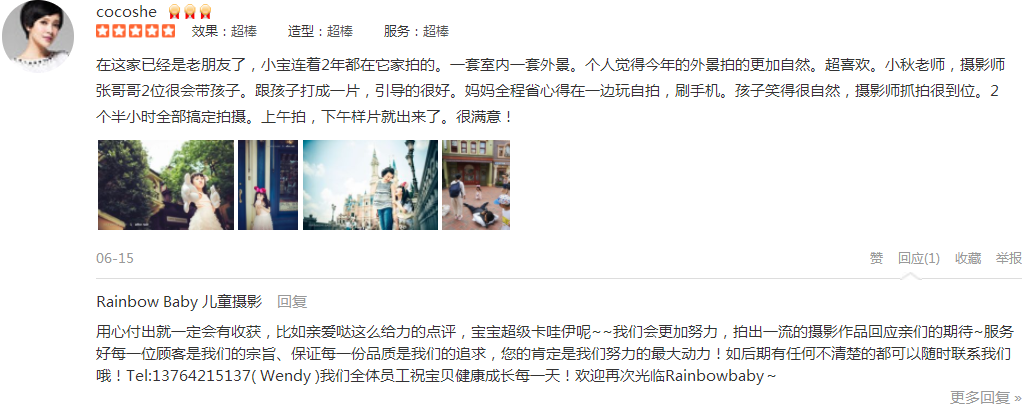
Task: Click the third orange rating star
Action: 136,31
